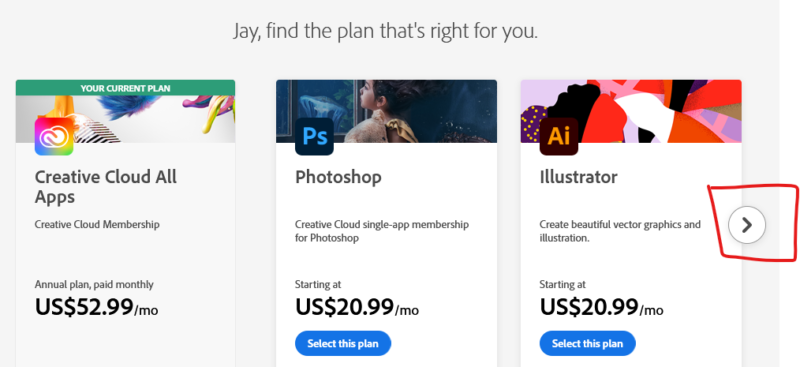Viewport: 800px width, 367px height.
Task: Open the Illustrator plan title
Action: point(579,177)
